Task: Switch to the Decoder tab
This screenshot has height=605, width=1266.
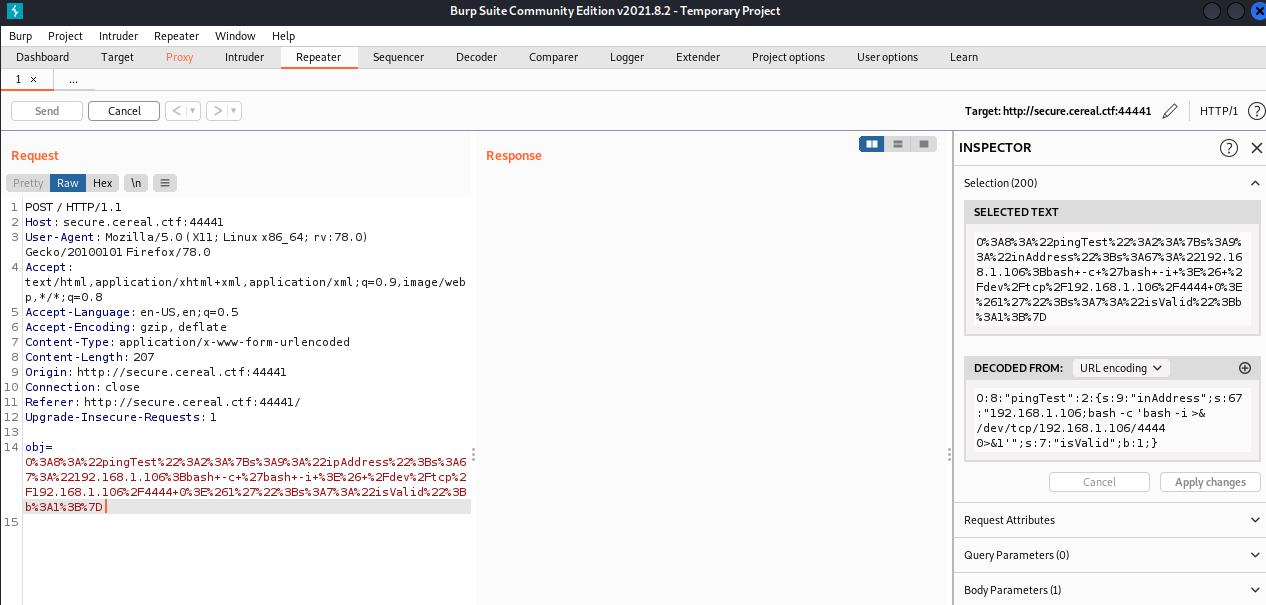Action: (x=476, y=57)
